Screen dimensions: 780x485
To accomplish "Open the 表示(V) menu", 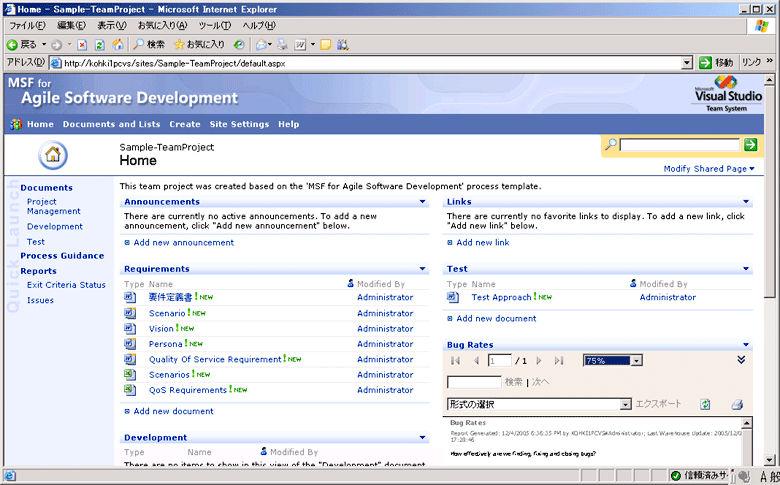I will click(x=111, y=25).
